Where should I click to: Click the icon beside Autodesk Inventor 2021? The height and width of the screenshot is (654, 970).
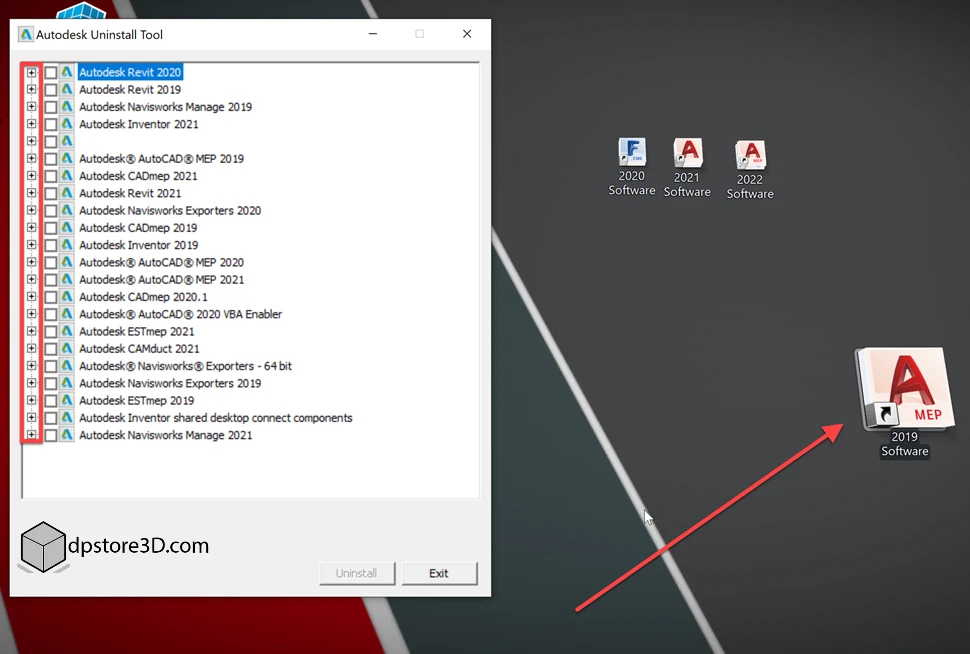pos(67,124)
